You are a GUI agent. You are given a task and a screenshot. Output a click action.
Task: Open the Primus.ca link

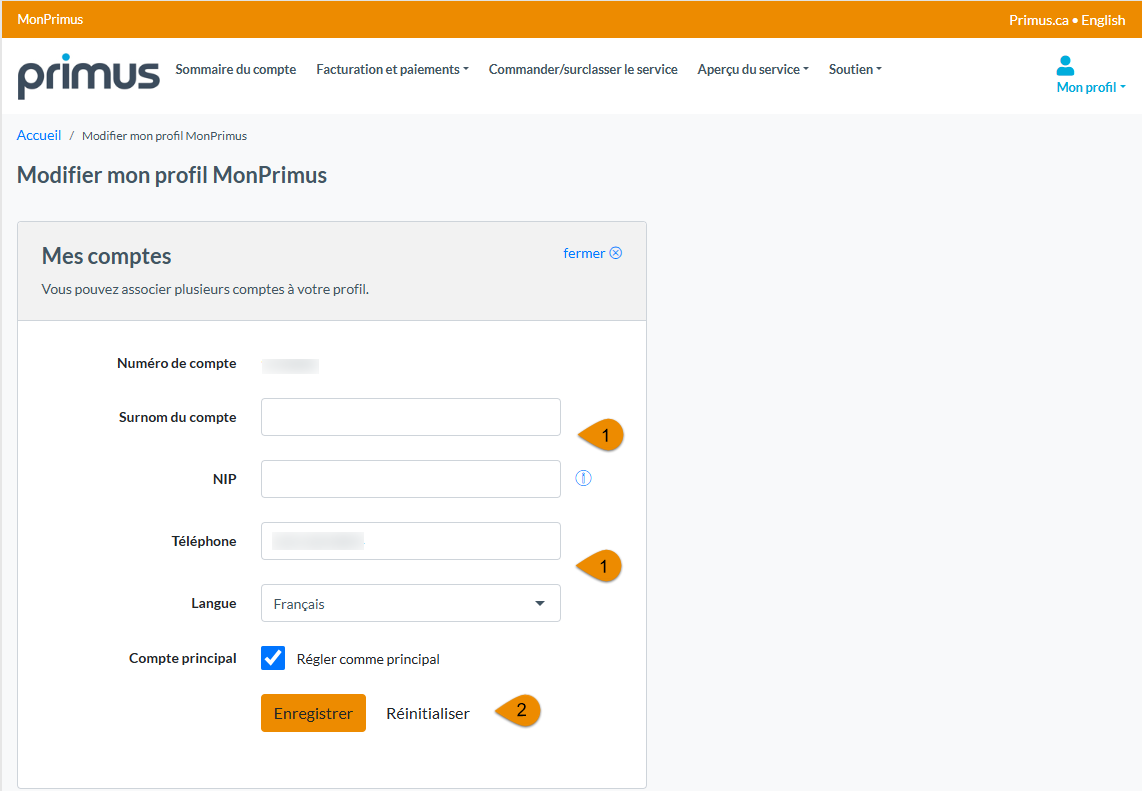(1039, 20)
